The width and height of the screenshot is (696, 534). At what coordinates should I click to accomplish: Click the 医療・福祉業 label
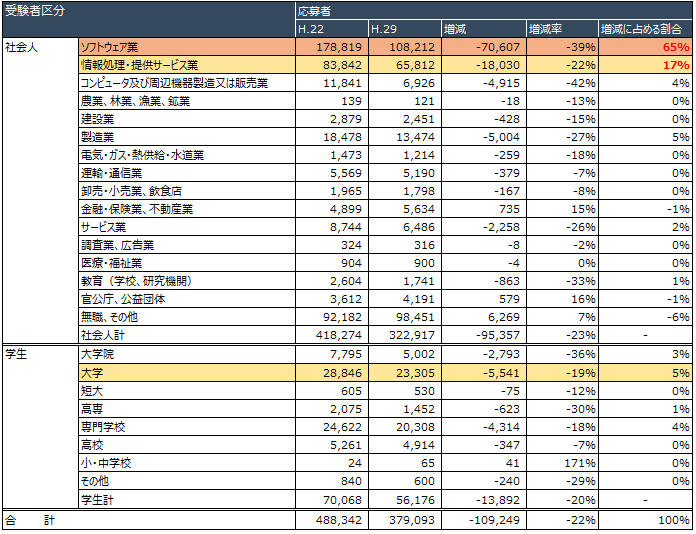click(111, 263)
